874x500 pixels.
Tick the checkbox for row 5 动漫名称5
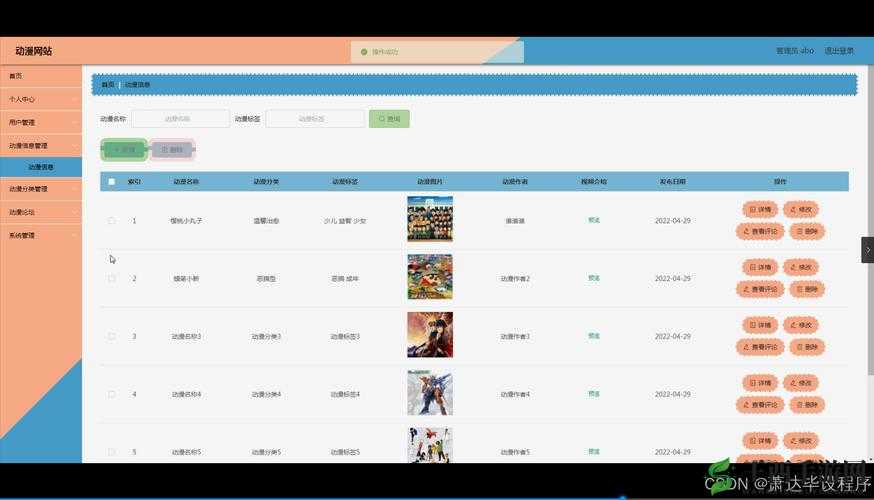tap(111, 452)
